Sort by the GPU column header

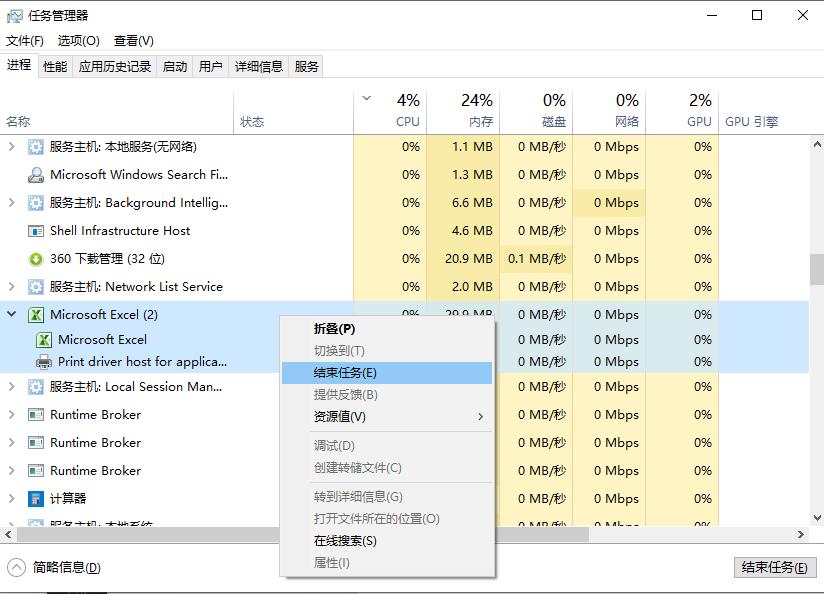click(x=682, y=112)
